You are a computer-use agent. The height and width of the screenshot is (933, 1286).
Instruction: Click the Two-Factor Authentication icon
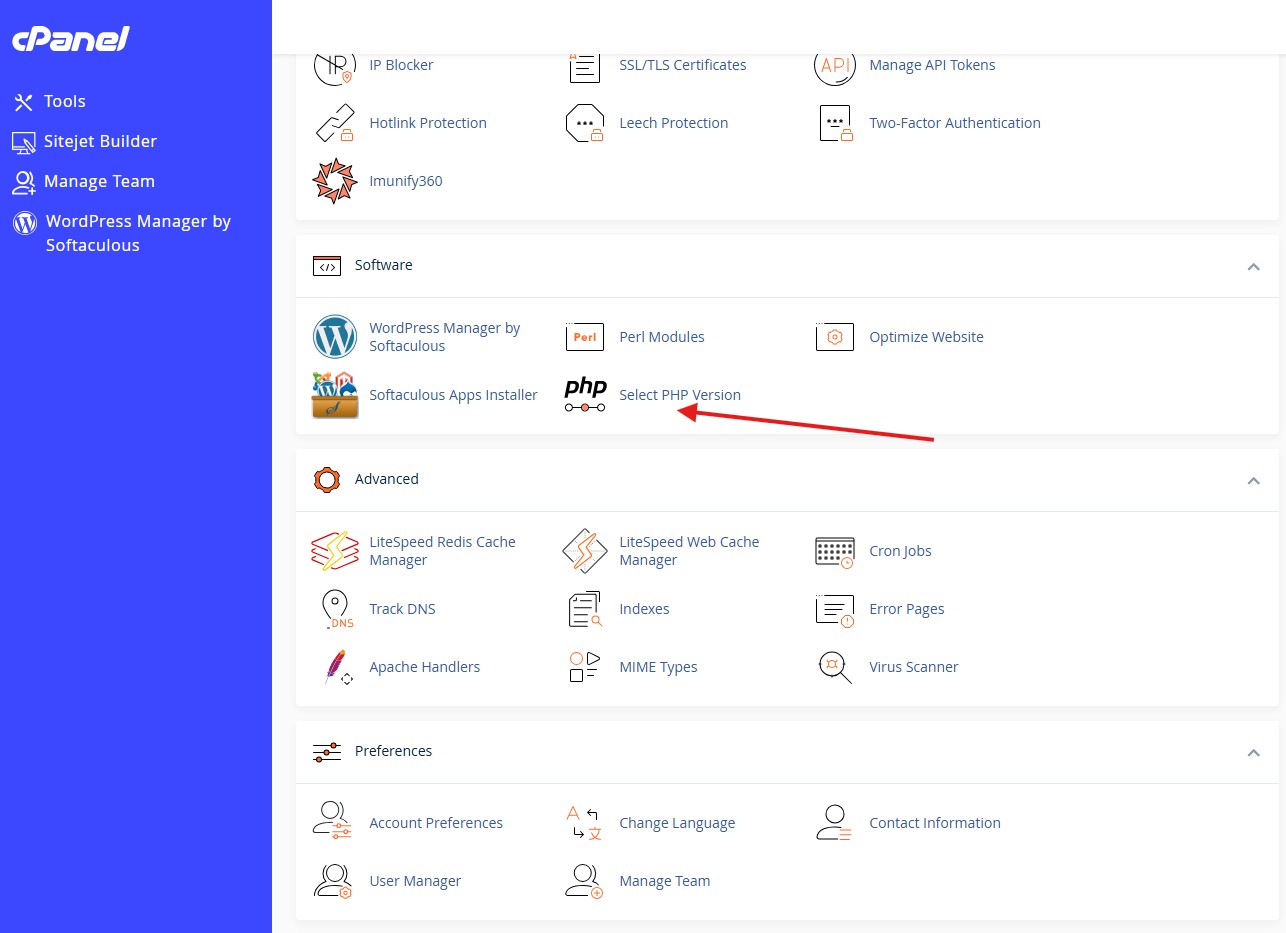click(x=834, y=123)
